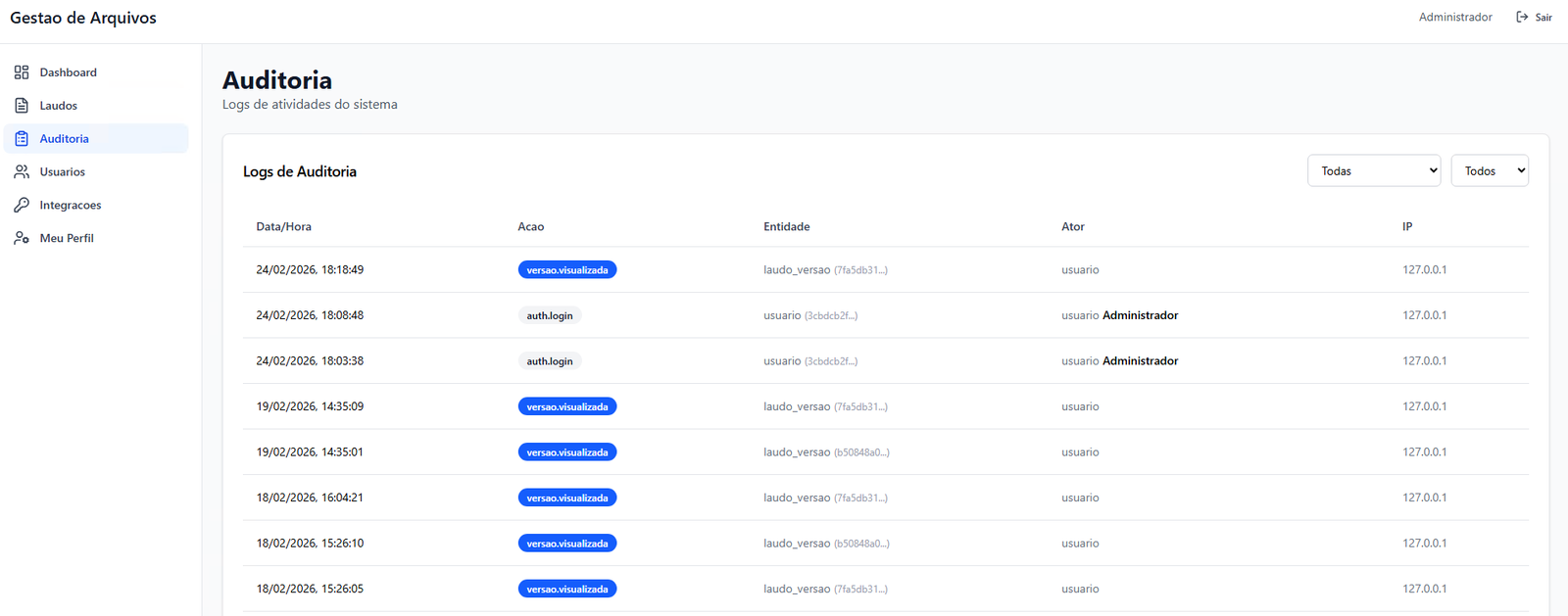
Task: Go to the Laudos menu item
Action: point(59,106)
